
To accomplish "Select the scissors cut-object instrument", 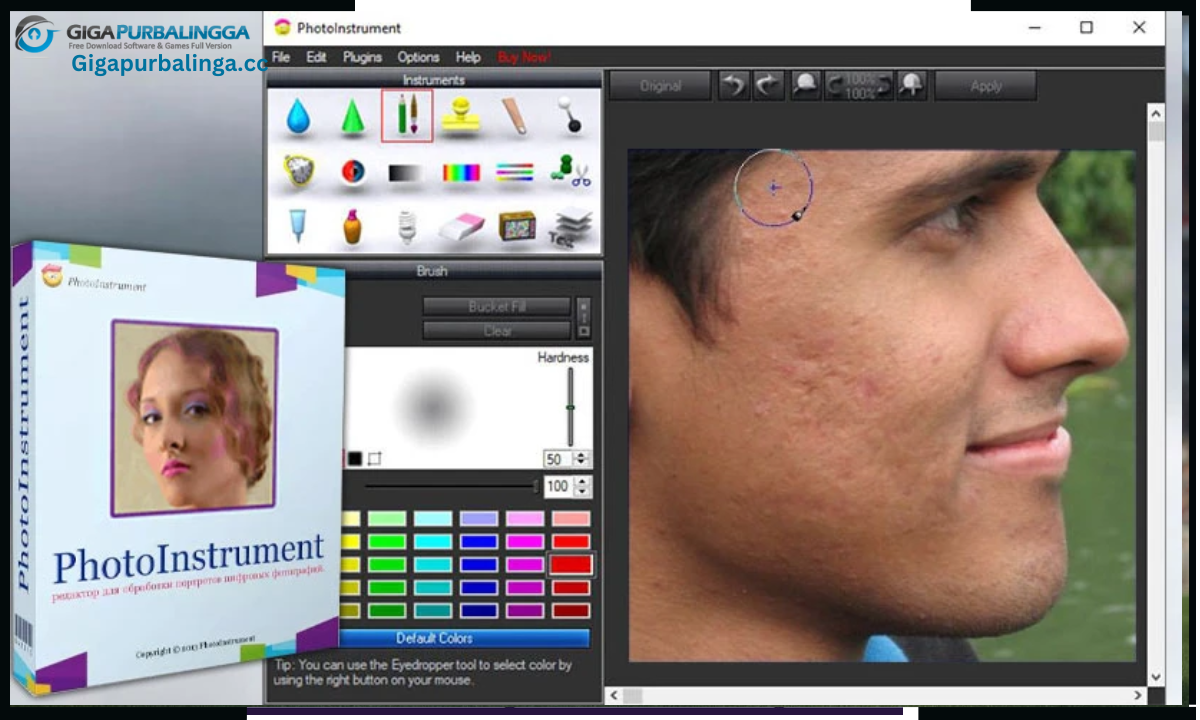I will [570, 172].
